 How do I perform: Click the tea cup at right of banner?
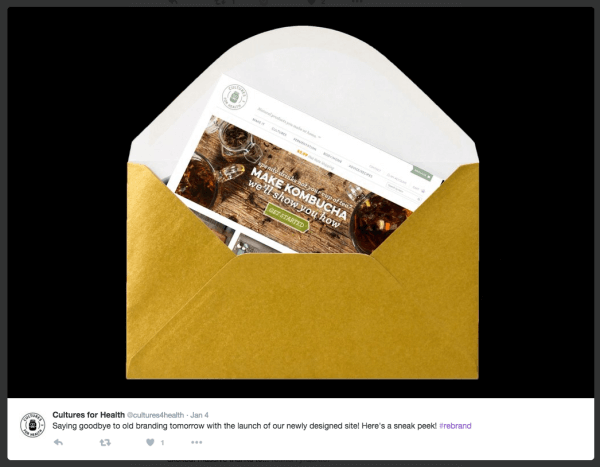click(377, 222)
